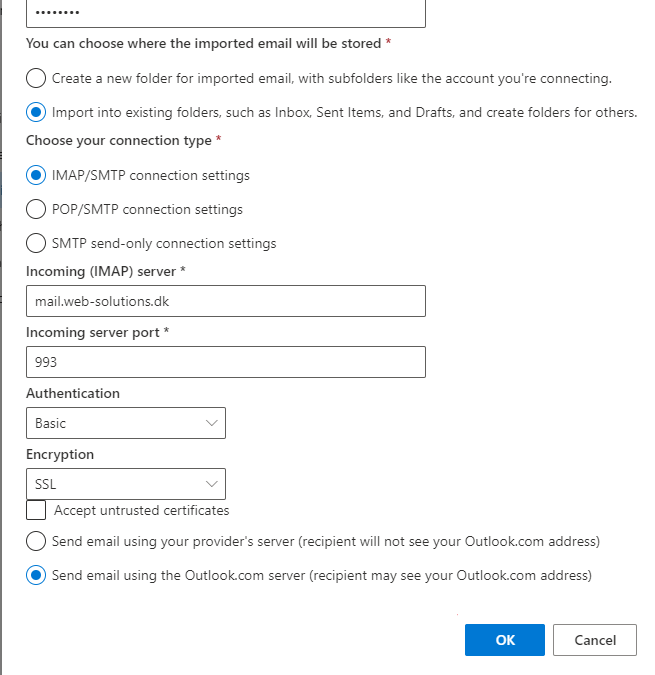Dismiss the dialog with Cancel

coord(595,640)
